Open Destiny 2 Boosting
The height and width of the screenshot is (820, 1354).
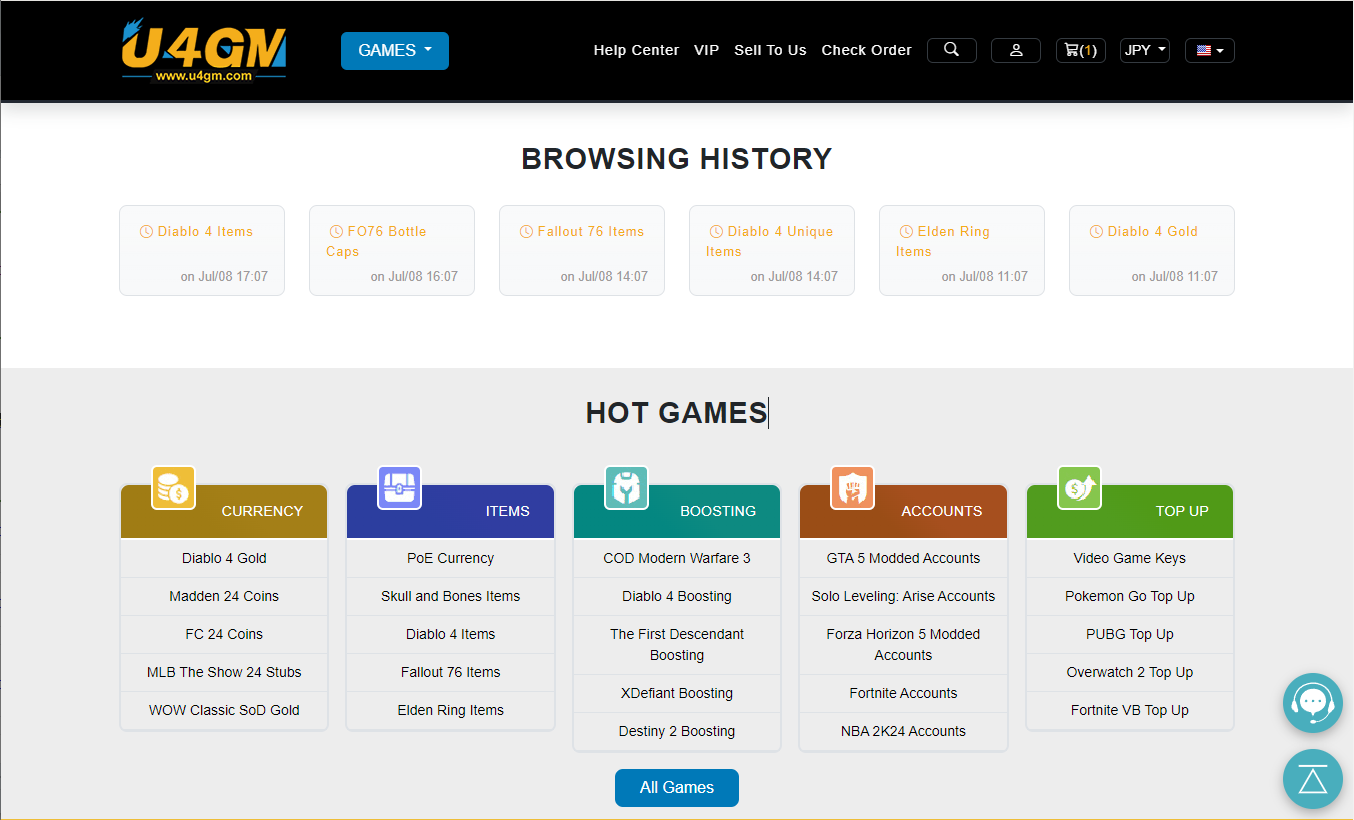[677, 731]
